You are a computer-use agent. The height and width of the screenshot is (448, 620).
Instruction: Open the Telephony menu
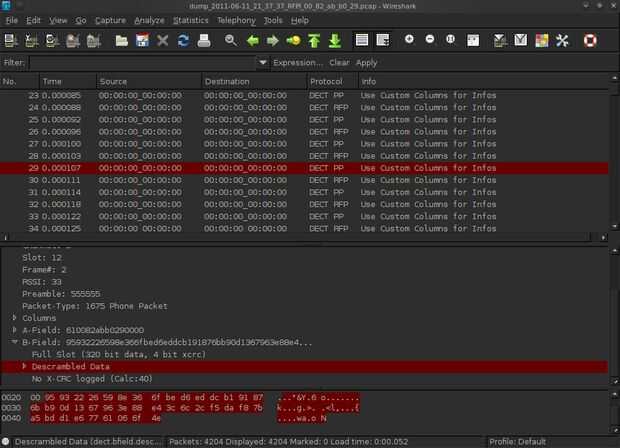pos(236,20)
